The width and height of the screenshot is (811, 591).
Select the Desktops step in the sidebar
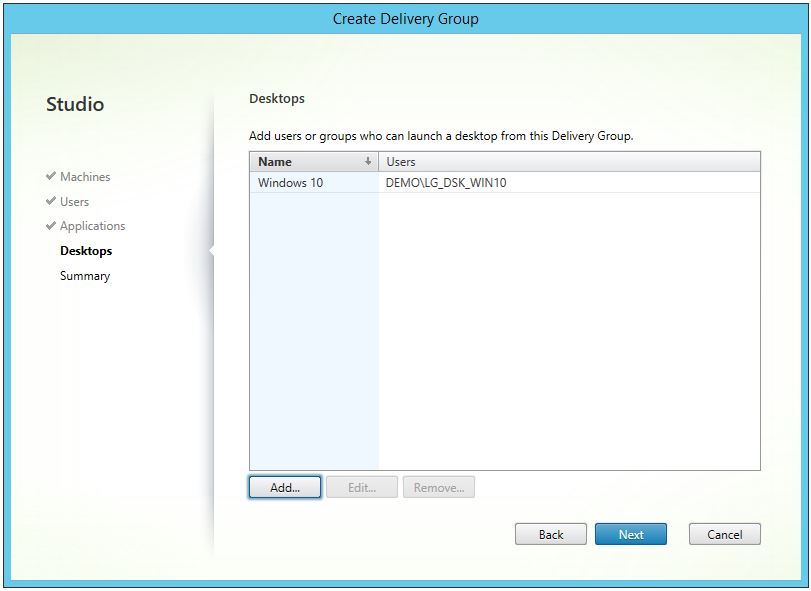[x=87, y=251]
